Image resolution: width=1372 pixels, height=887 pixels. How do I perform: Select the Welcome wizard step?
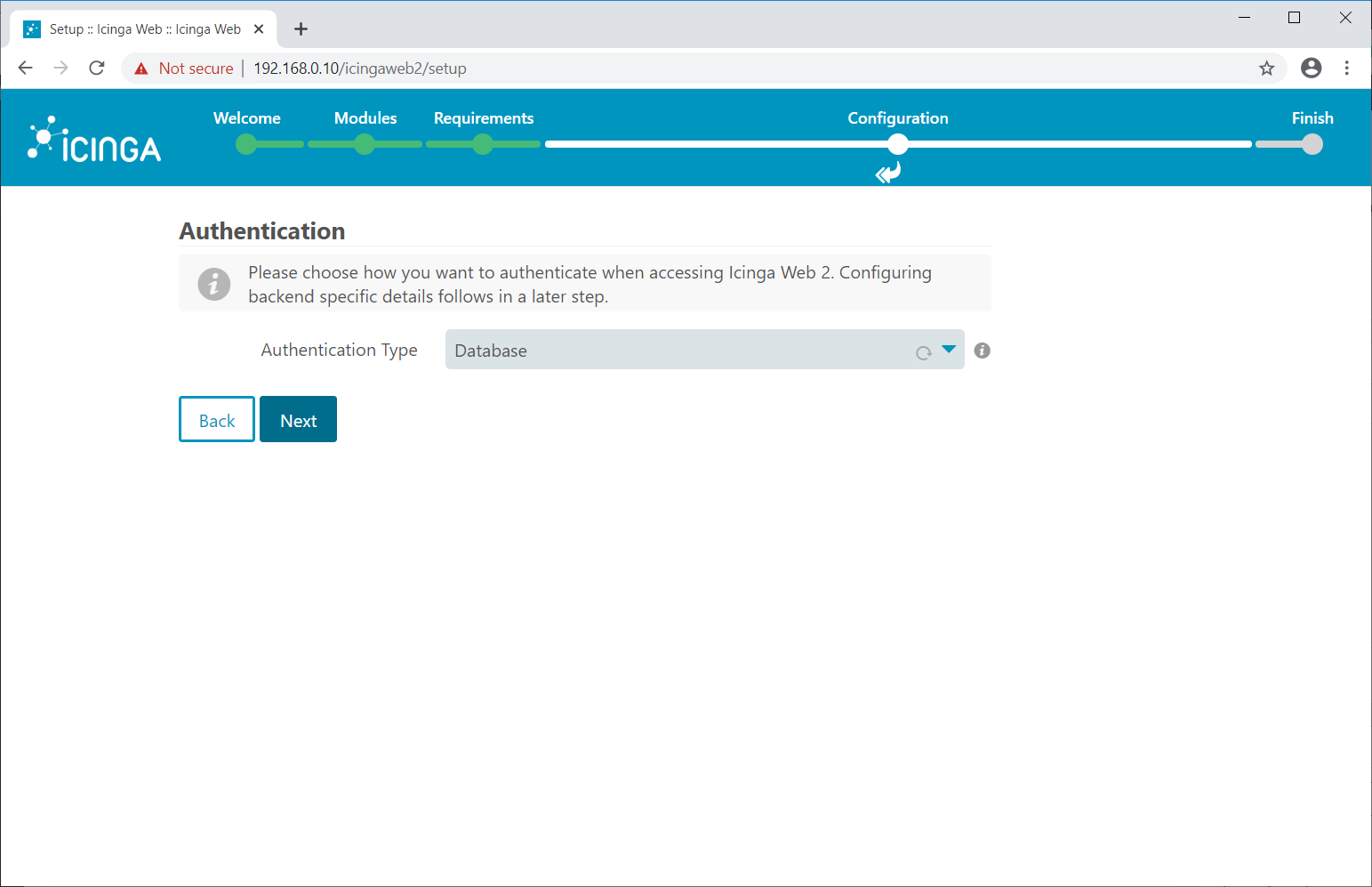click(246, 144)
